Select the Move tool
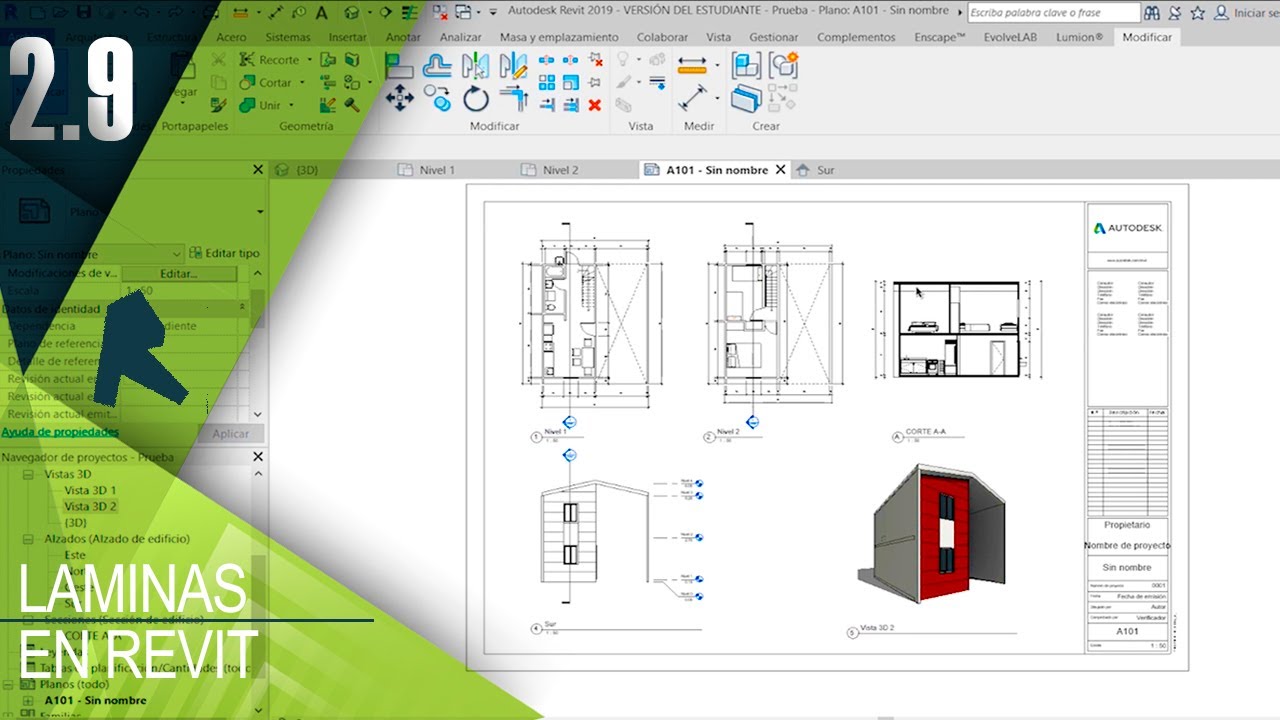This screenshot has height=720, width=1280. [x=400, y=98]
